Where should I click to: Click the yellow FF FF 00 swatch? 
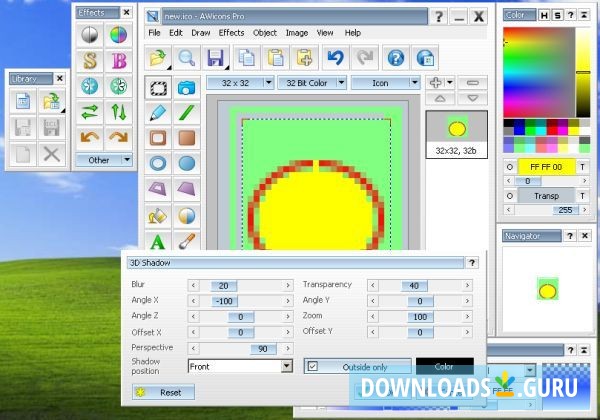(x=546, y=167)
